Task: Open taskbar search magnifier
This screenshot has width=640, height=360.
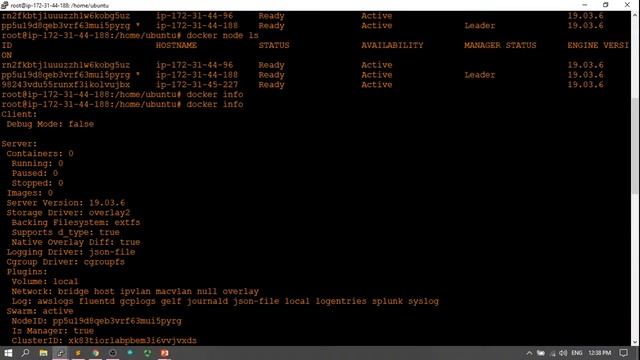Action: (25, 353)
